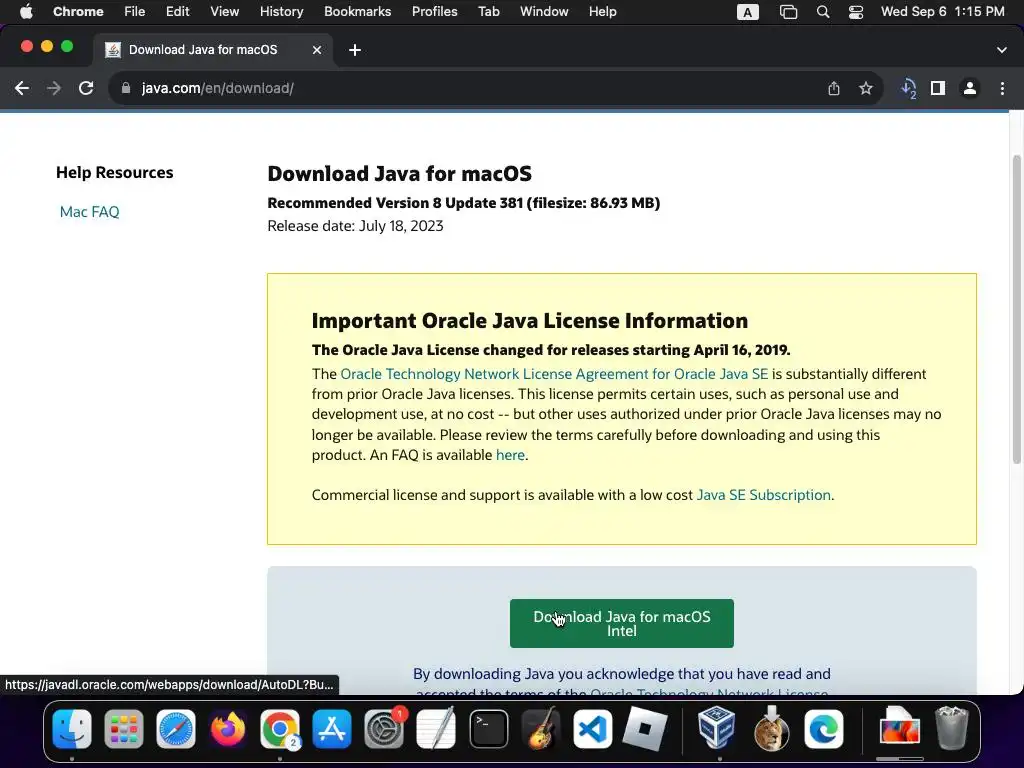Toggle Chrome side panel
Image resolution: width=1024 pixels, height=768 pixels.
[x=938, y=88]
